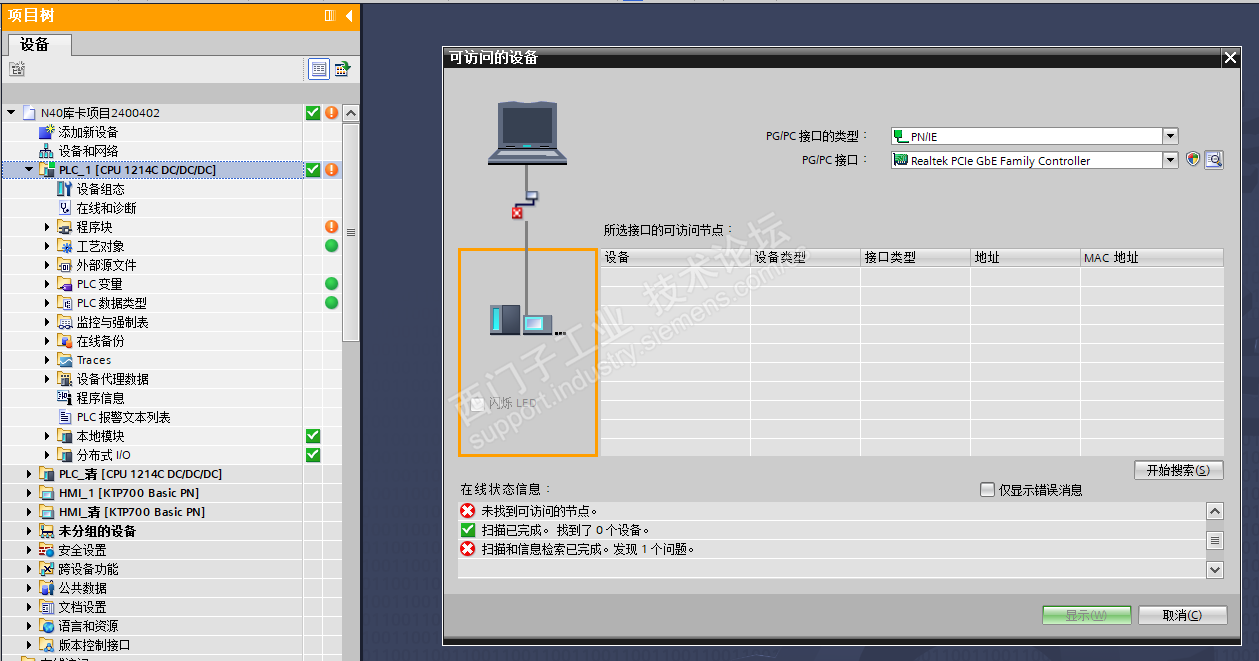Select the 跨设备功能 tree item
The image size is (1259, 661).
point(89,569)
